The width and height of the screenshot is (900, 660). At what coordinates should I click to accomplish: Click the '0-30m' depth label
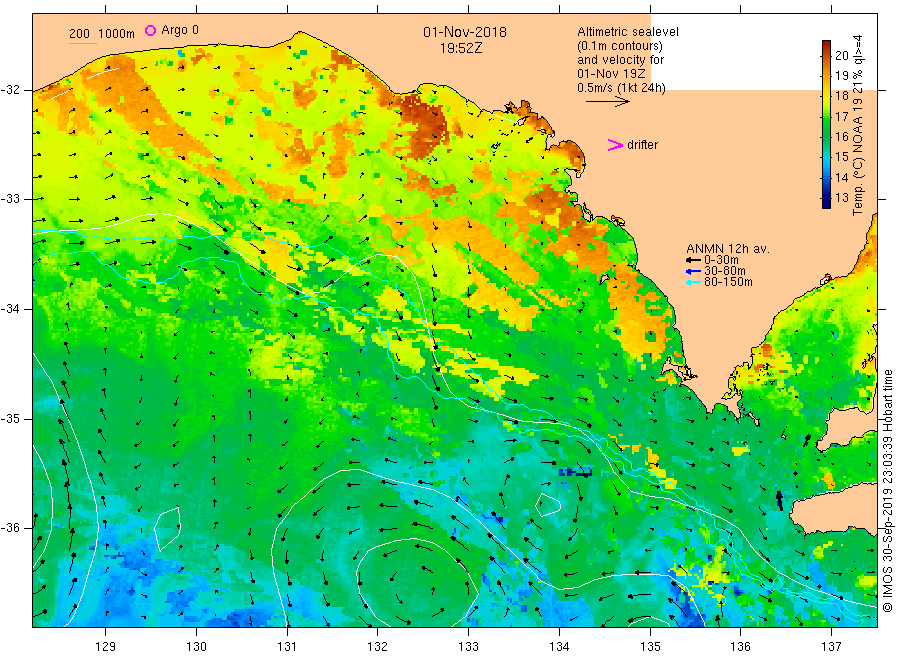721,260
